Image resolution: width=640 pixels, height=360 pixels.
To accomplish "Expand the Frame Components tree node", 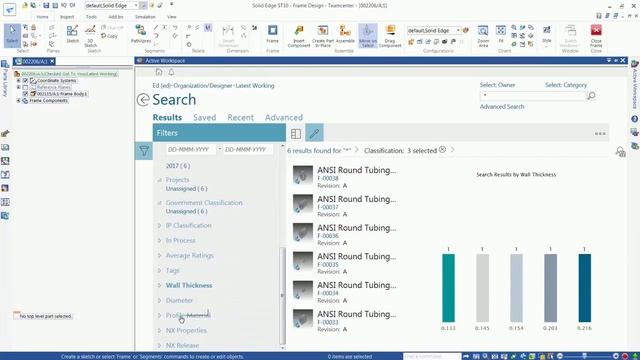I will click(18, 100).
